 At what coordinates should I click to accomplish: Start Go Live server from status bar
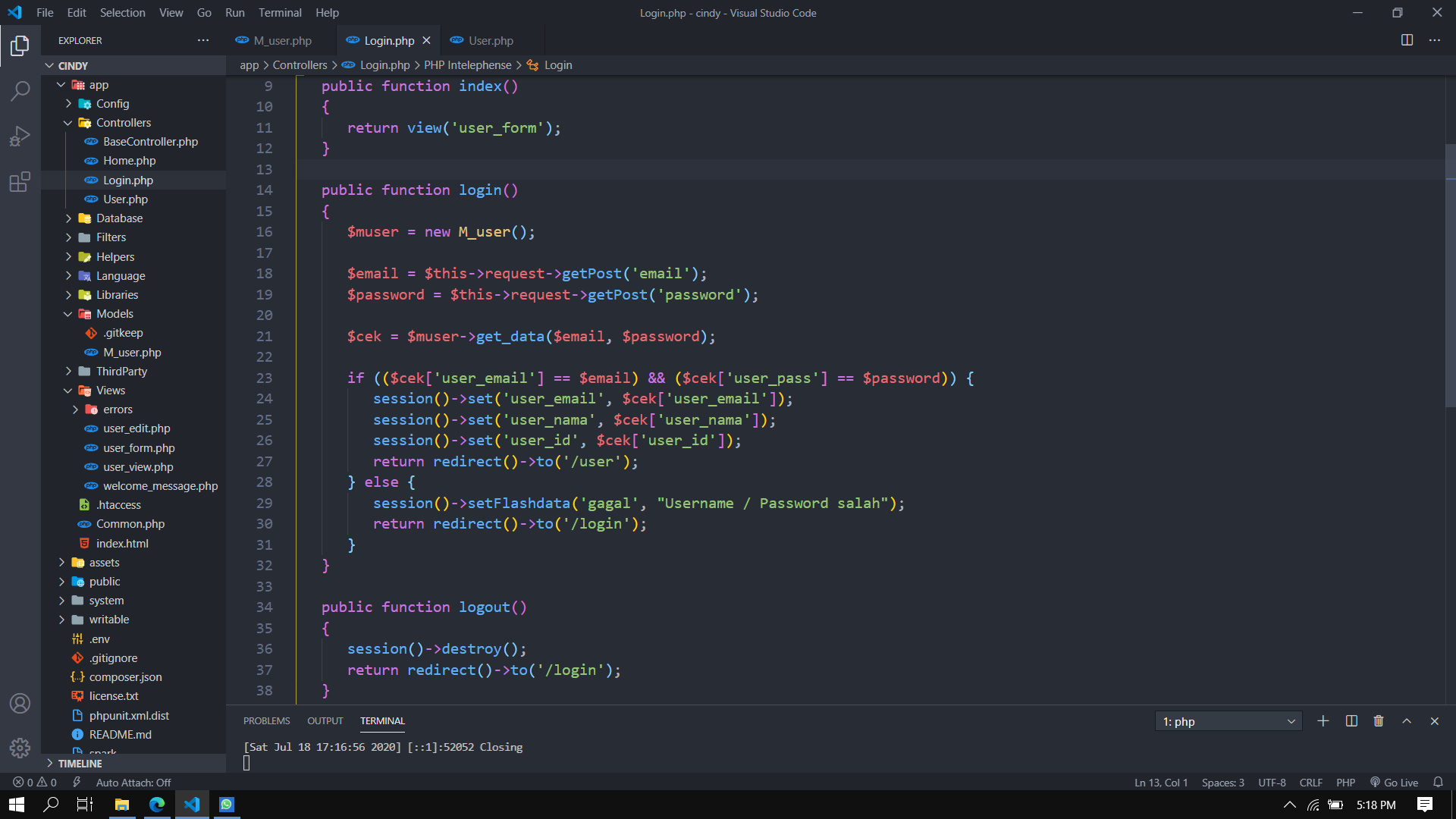point(1394,783)
